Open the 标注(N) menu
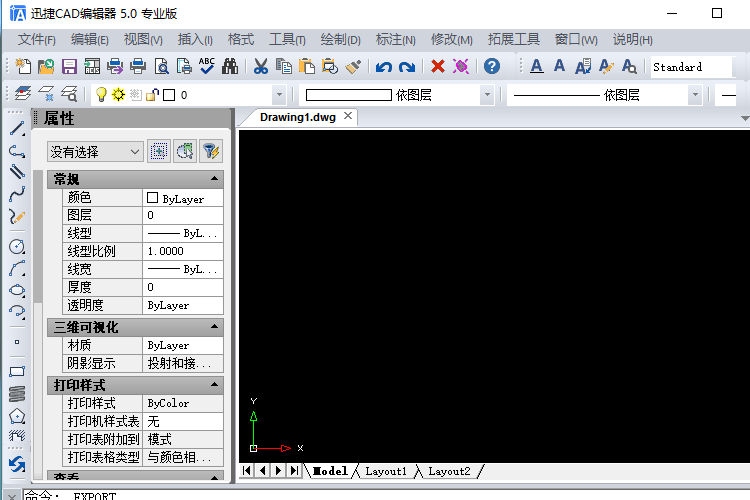The height and width of the screenshot is (500, 750). point(396,39)
